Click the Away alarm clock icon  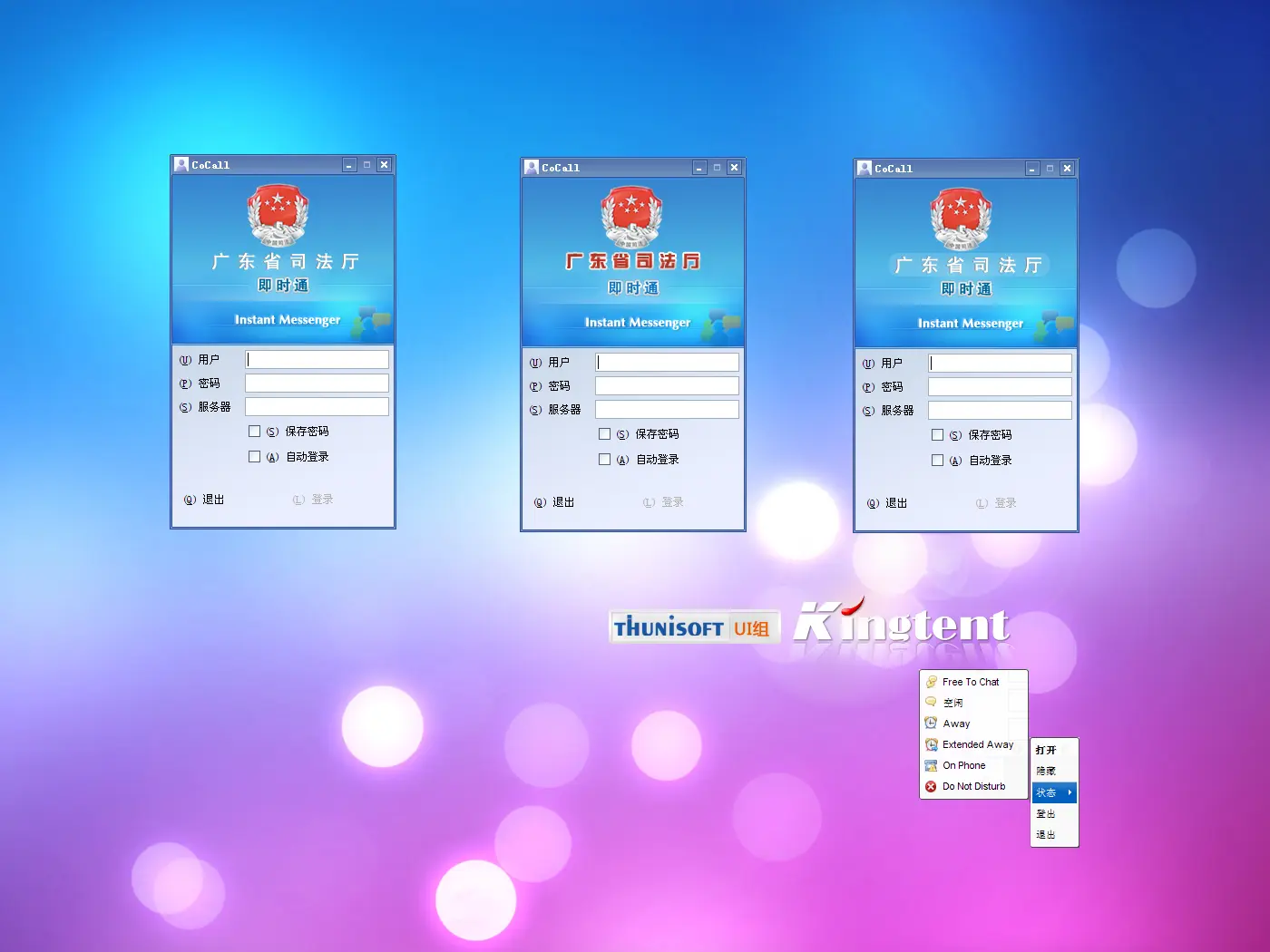(931, 724)
